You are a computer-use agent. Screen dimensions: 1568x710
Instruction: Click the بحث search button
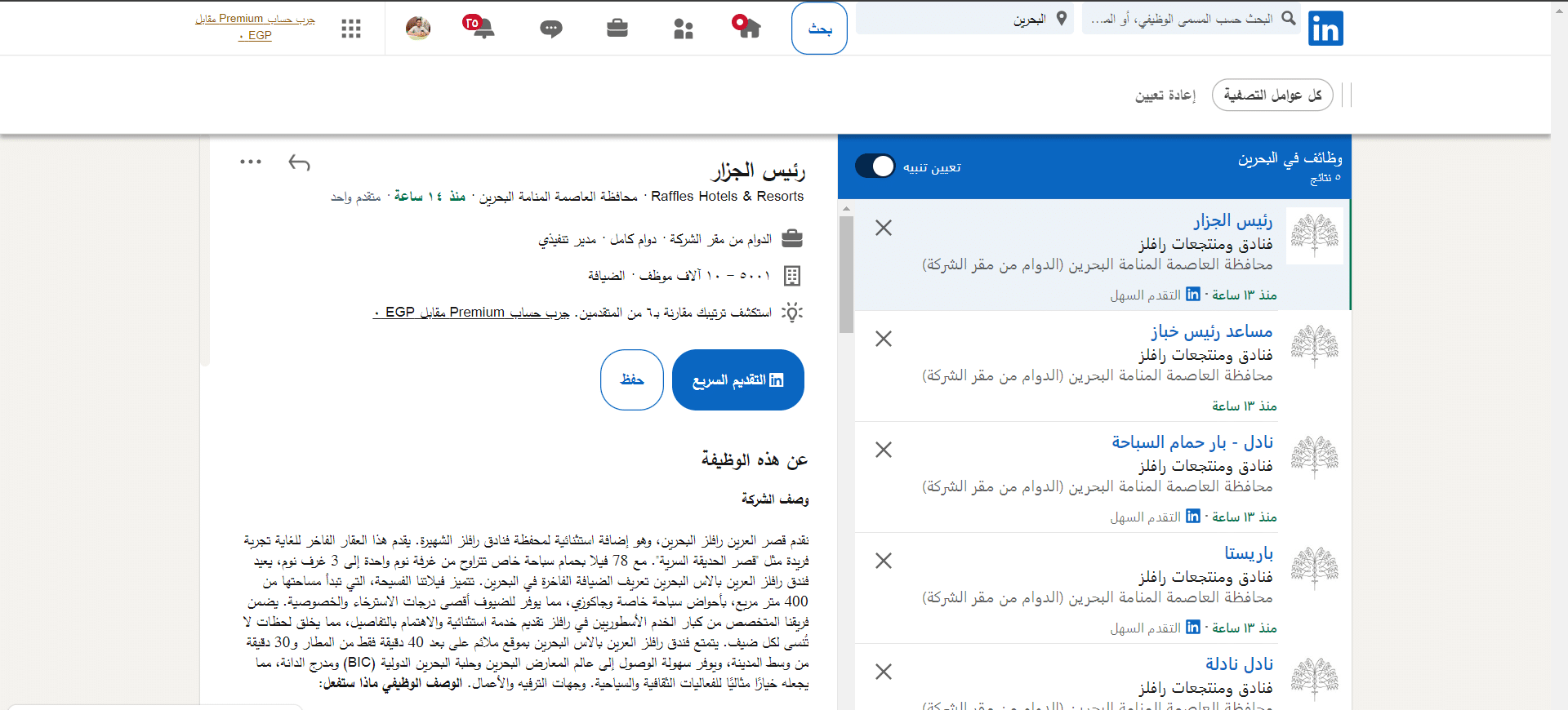tap(819, 29)
